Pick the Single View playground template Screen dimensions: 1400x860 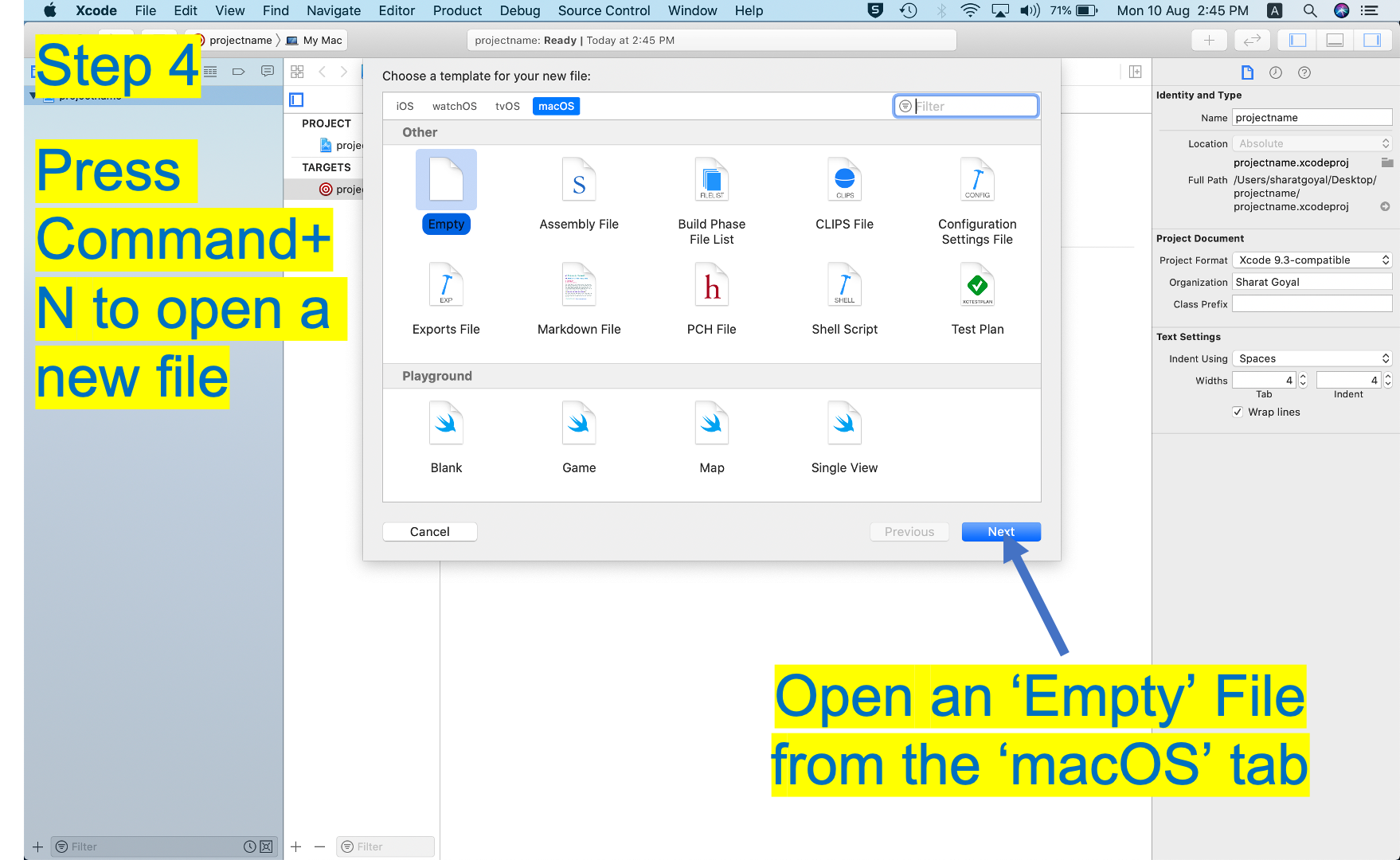click(844, 437)
